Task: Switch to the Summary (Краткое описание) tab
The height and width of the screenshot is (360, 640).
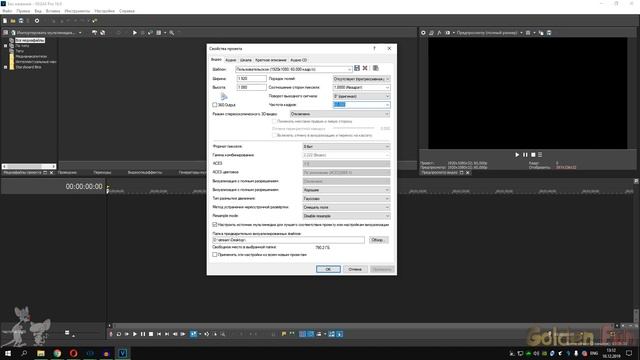Action: coord(271,60)
